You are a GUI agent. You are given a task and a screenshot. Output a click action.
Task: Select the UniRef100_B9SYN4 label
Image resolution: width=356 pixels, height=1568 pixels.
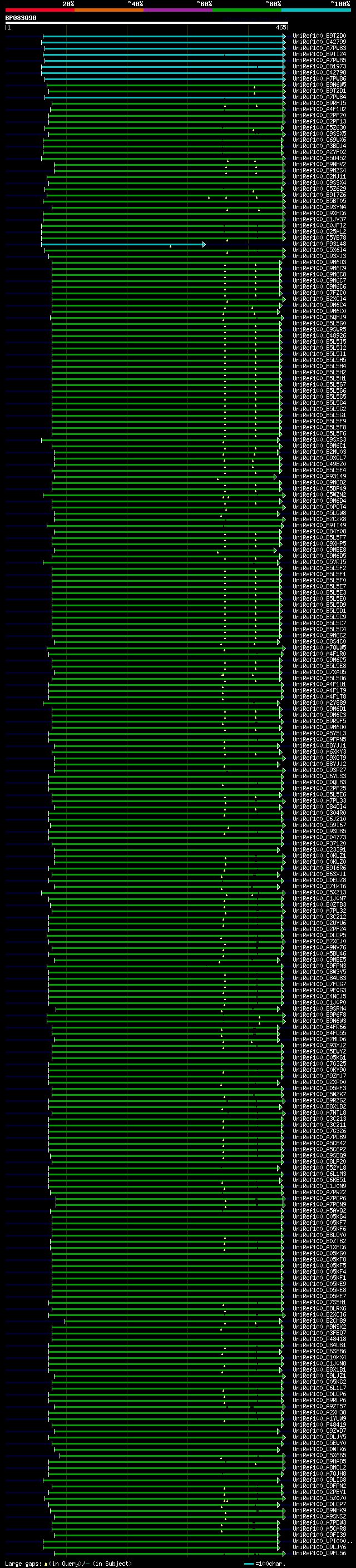[319, 207]
